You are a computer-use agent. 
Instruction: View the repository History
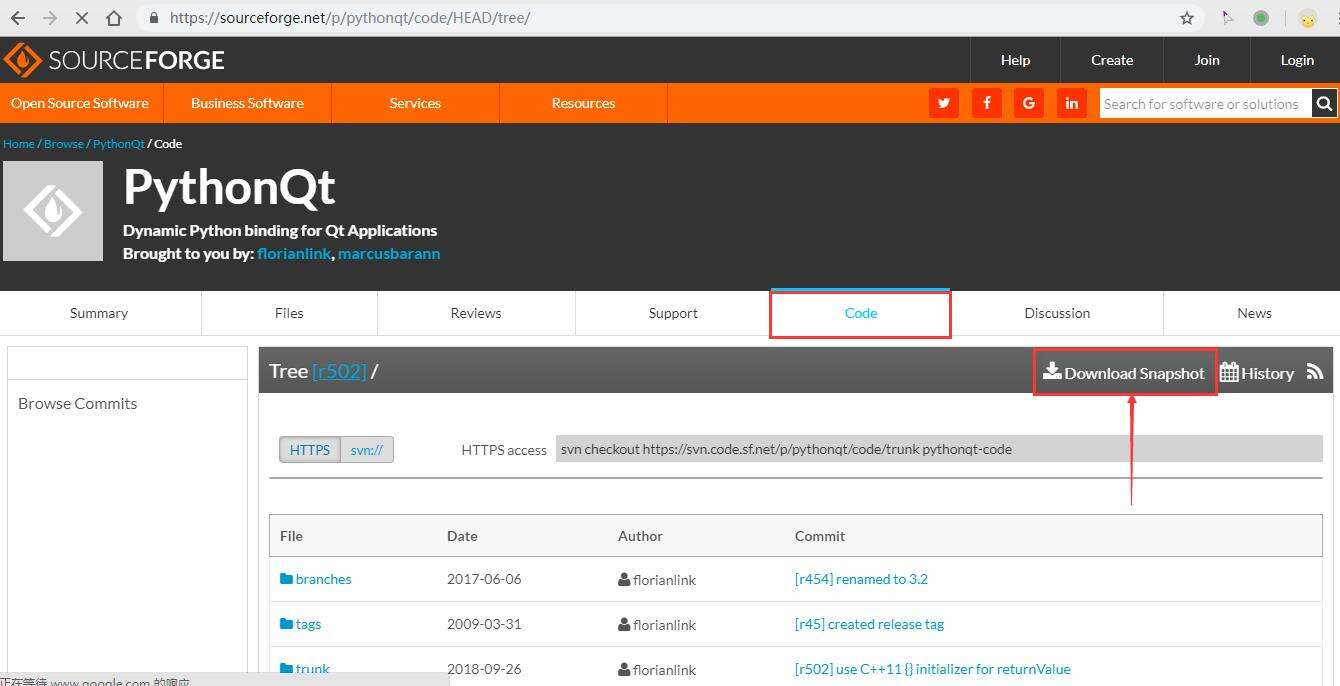(1257, 373)
